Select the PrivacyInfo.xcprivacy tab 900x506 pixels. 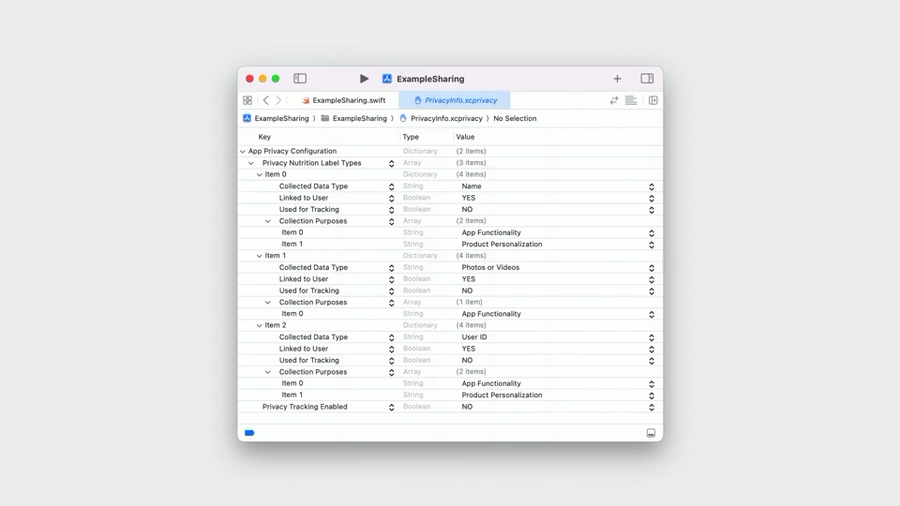[x=455, y=100]
